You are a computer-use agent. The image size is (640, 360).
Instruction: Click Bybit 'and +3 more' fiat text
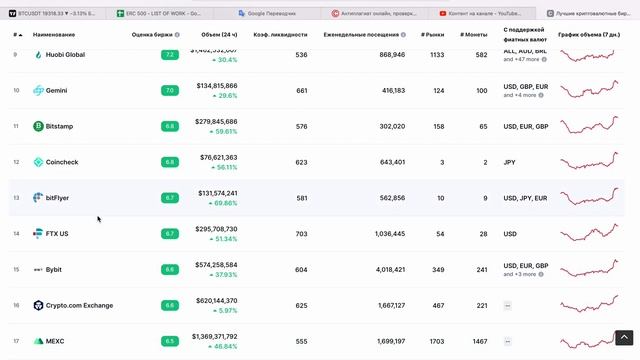tap(520, 274)
